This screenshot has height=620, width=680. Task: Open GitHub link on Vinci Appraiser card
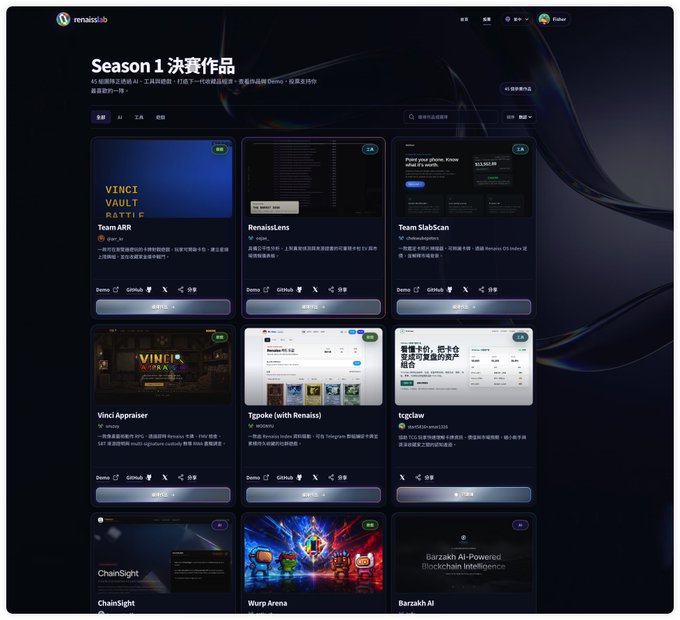pyautogui.click(x=139, y=477)
